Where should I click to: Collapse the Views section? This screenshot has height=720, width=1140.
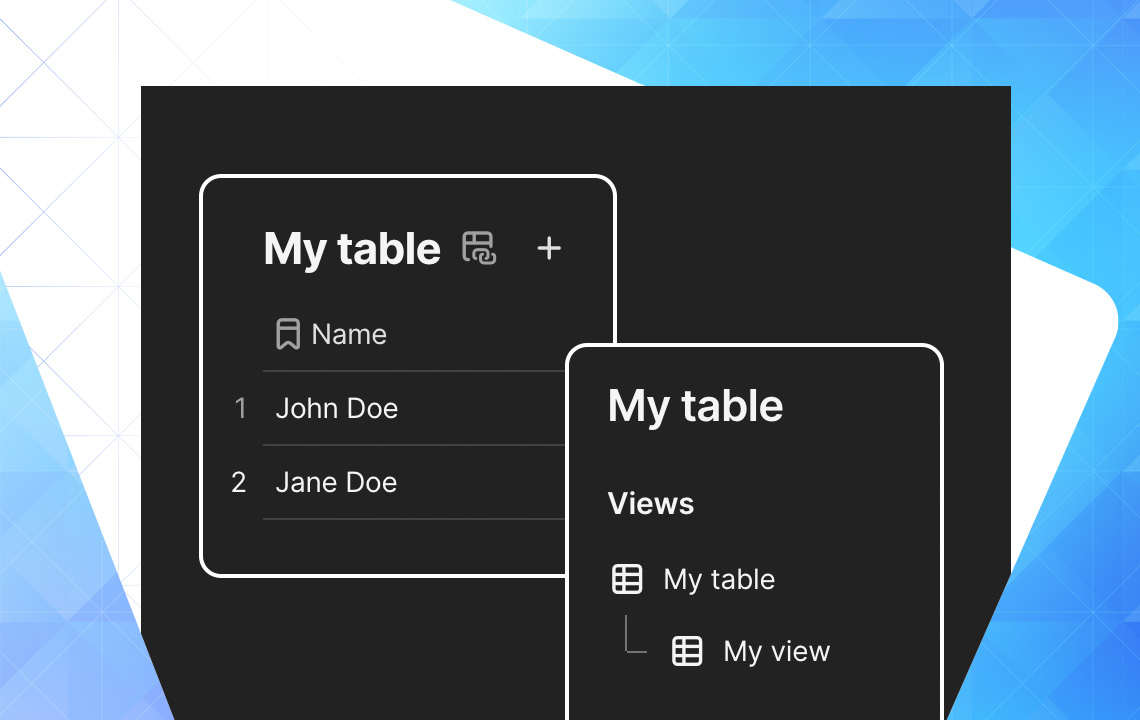(650, 503)
